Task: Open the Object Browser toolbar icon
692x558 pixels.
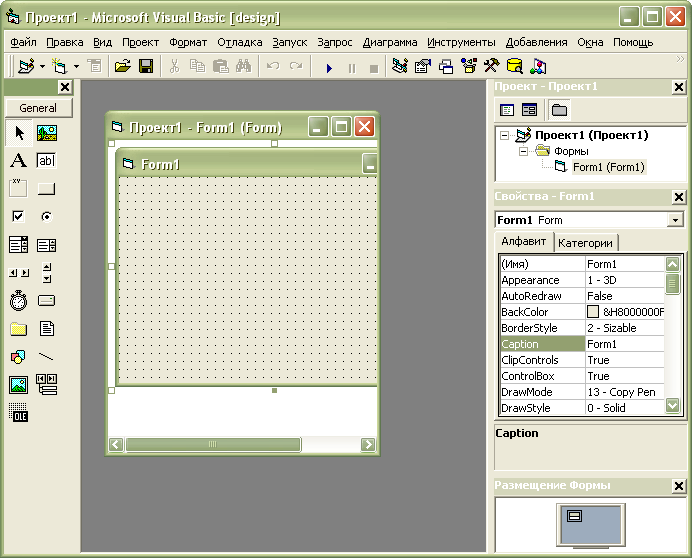Action: 469,66
